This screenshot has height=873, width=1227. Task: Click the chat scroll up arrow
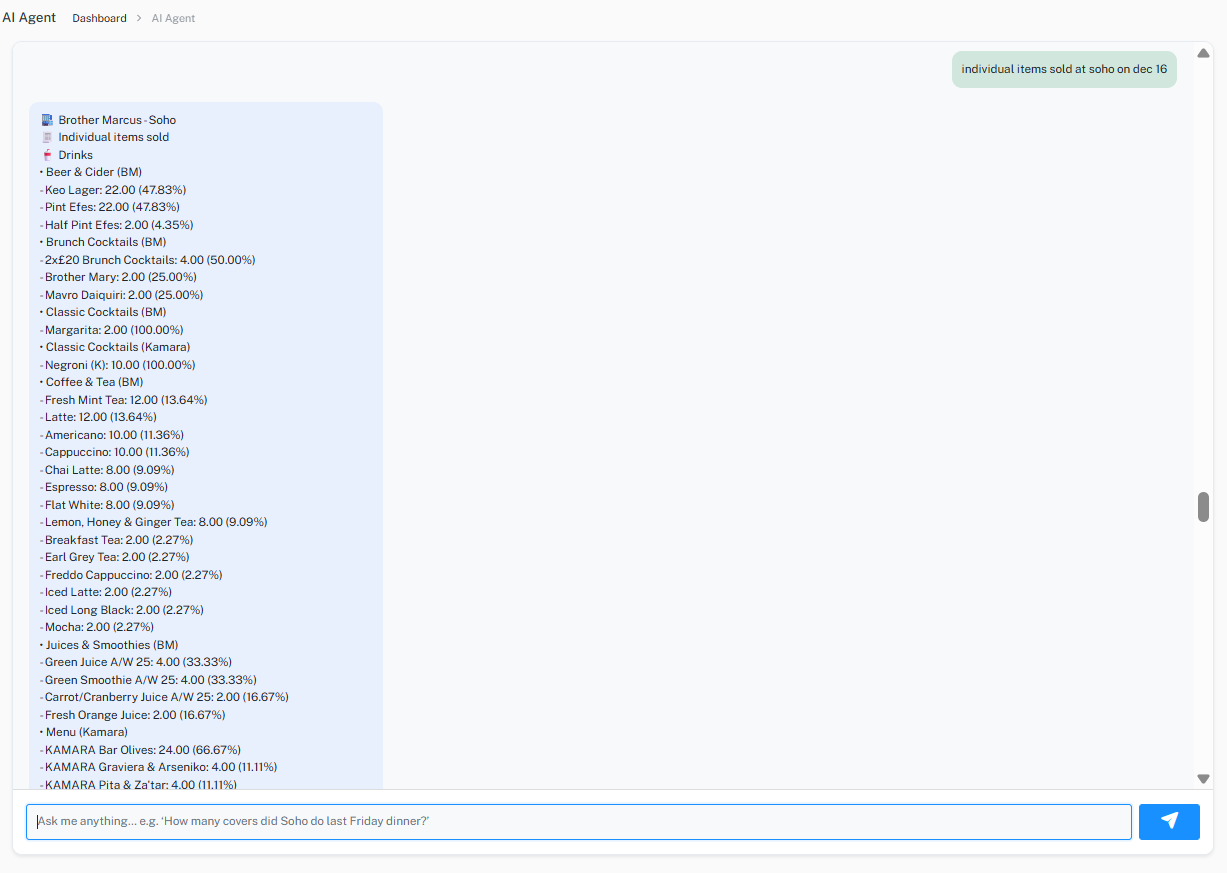1203,53
